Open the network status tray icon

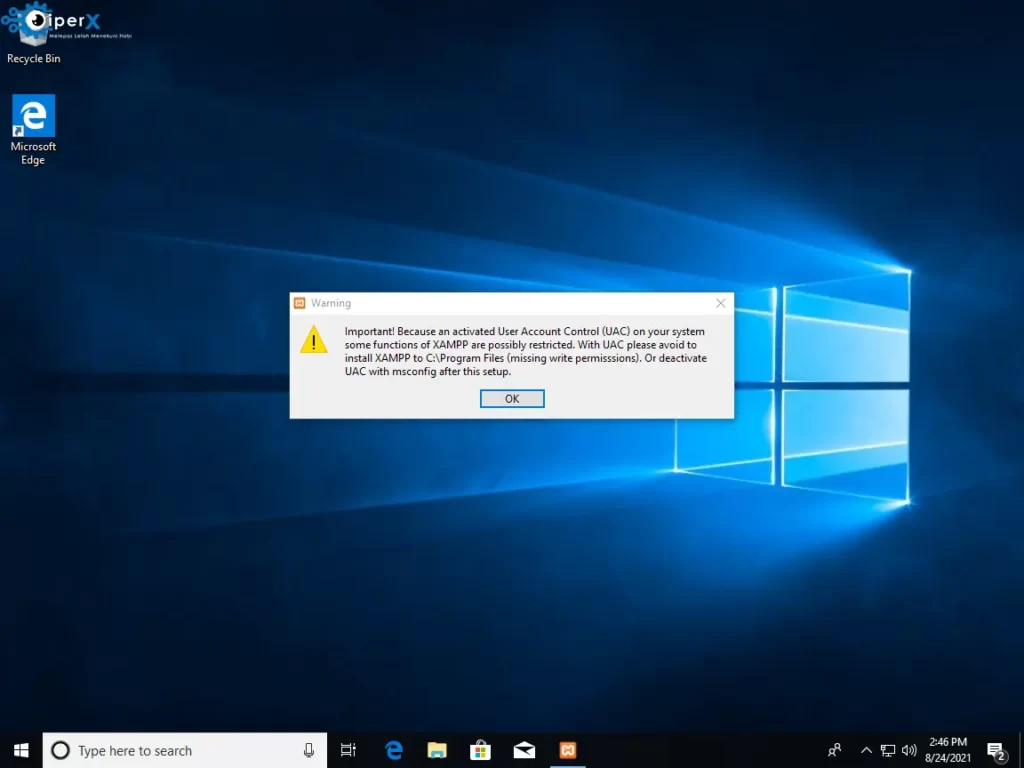[888, 750]
